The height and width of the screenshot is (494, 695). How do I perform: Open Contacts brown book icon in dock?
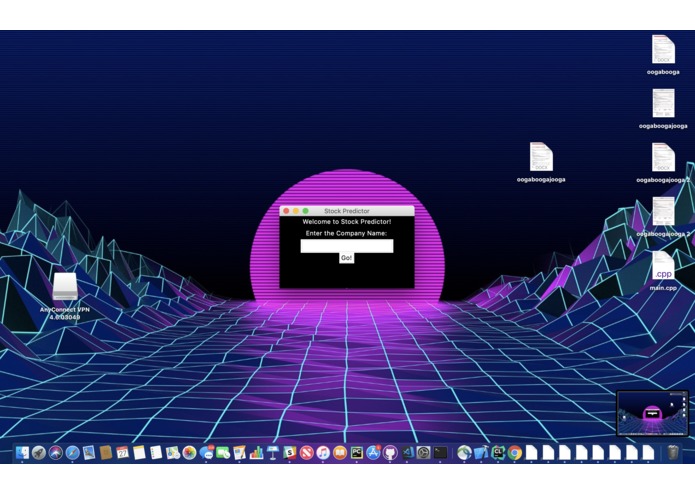(106, 452)
